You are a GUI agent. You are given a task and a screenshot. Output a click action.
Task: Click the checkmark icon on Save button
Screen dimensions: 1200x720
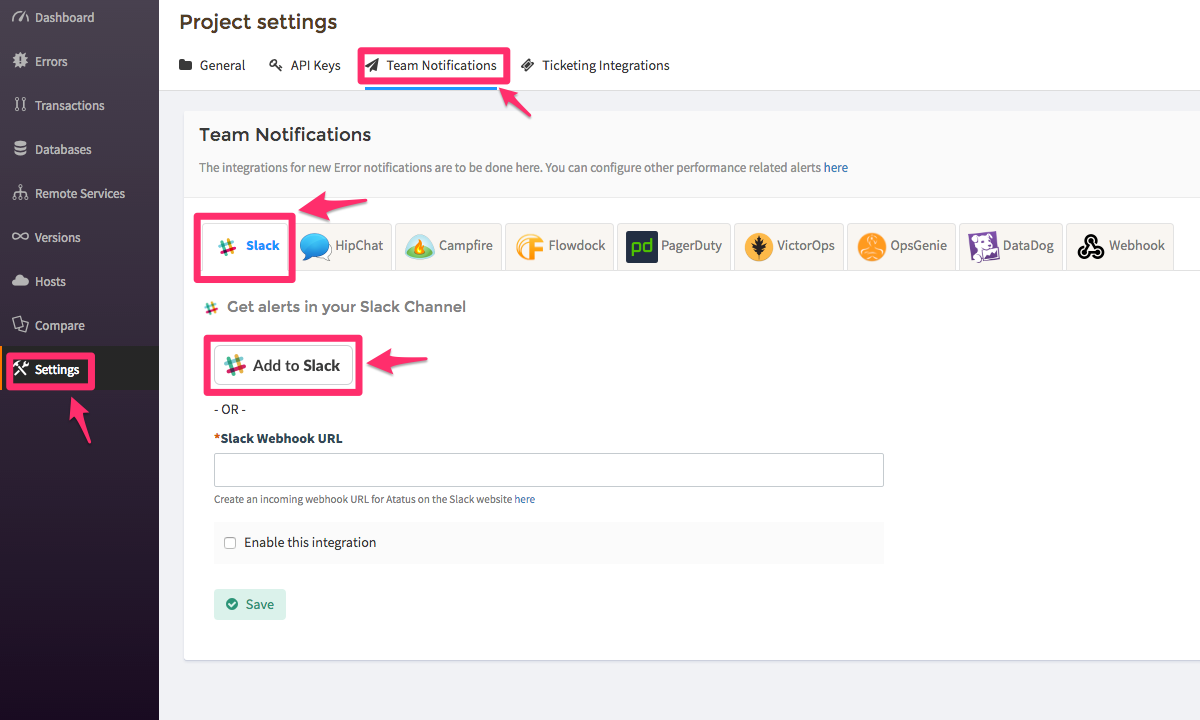tap(232, 604)
